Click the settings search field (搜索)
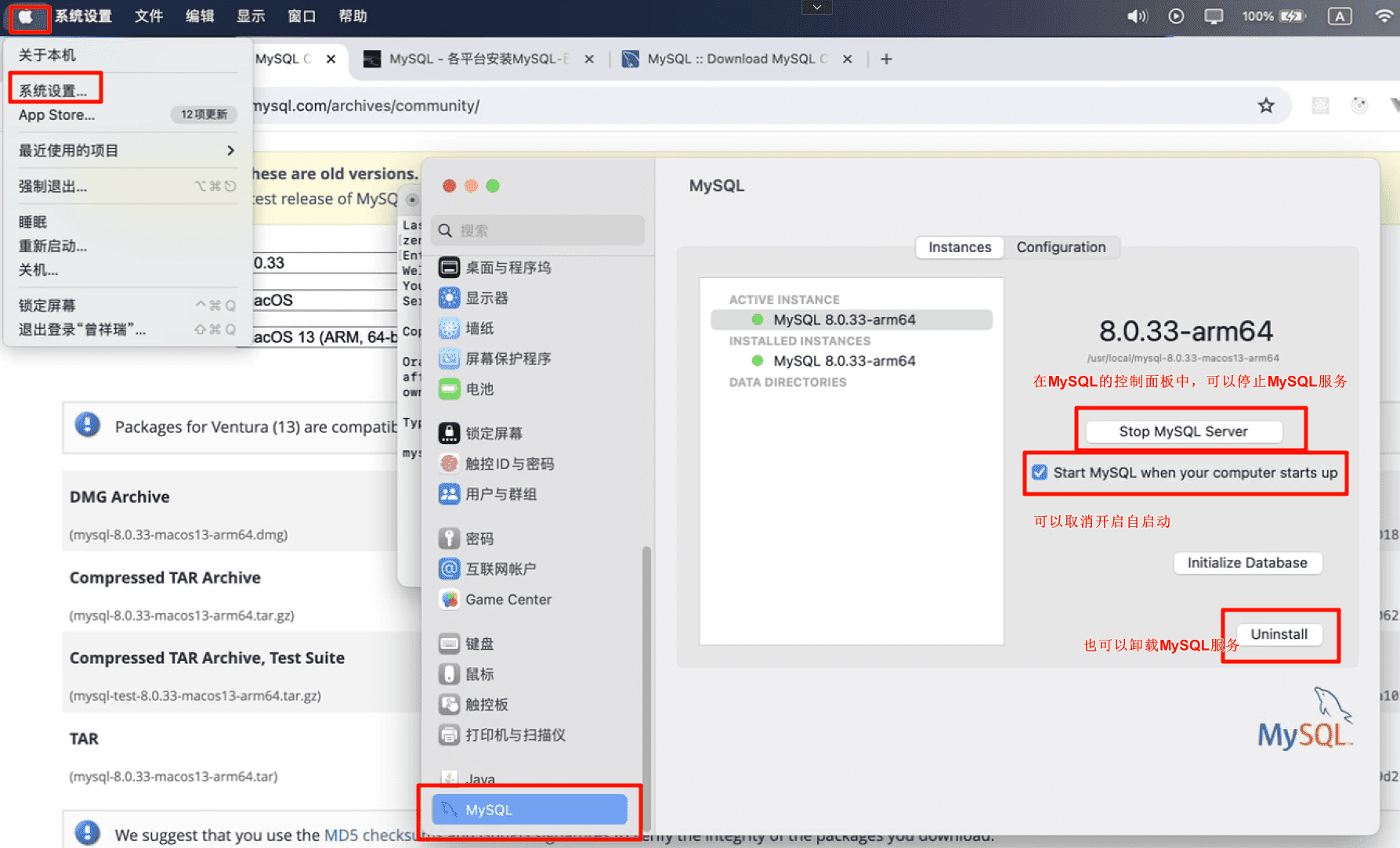 click(537, 231)
